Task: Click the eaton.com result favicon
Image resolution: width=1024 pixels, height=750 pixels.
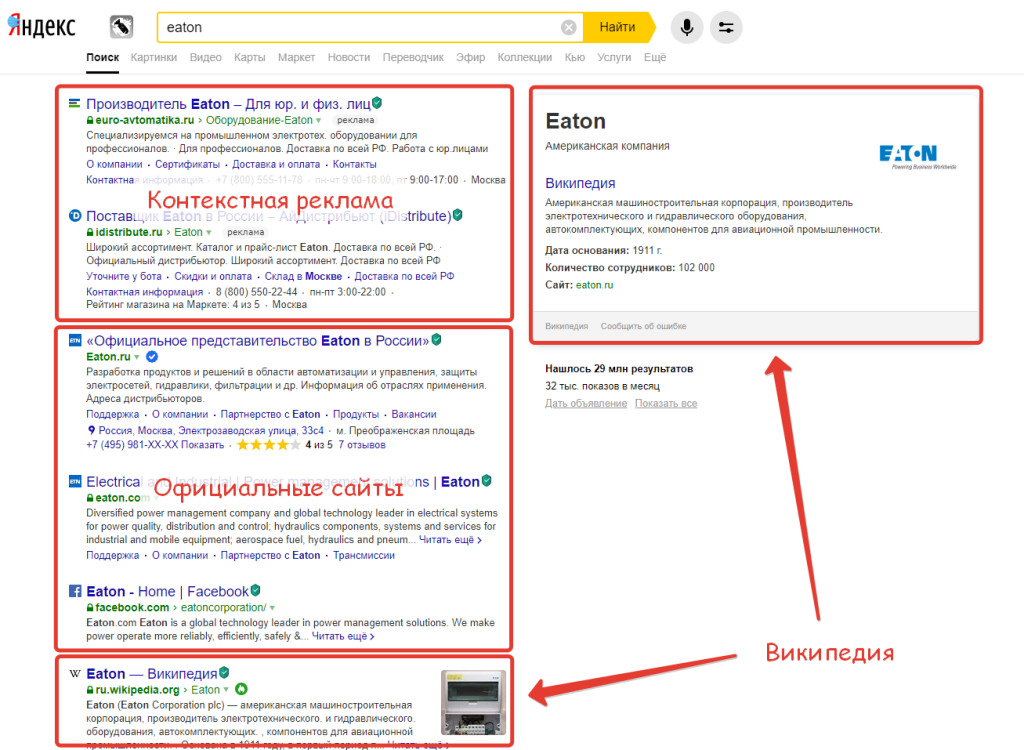Action: pyautogui.click(x=75, y=481)
